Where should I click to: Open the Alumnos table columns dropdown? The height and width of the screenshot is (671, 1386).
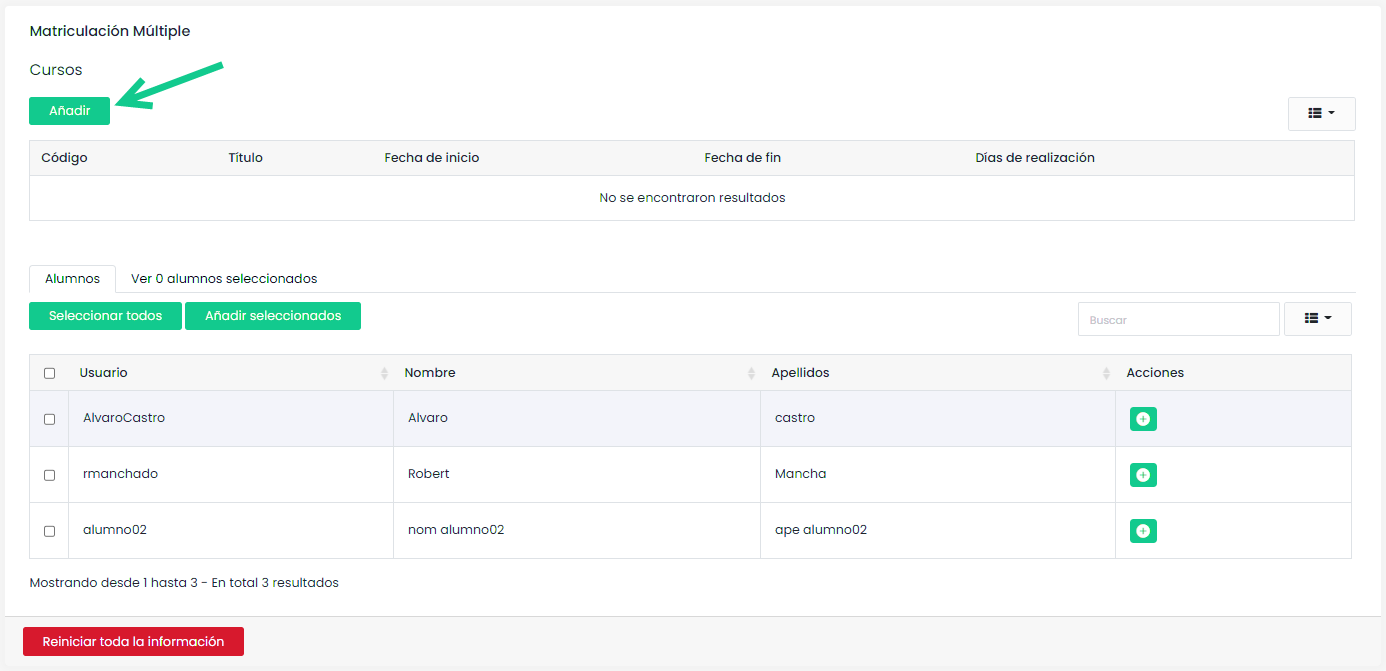pyautogui.click(x=1317, y=318)
